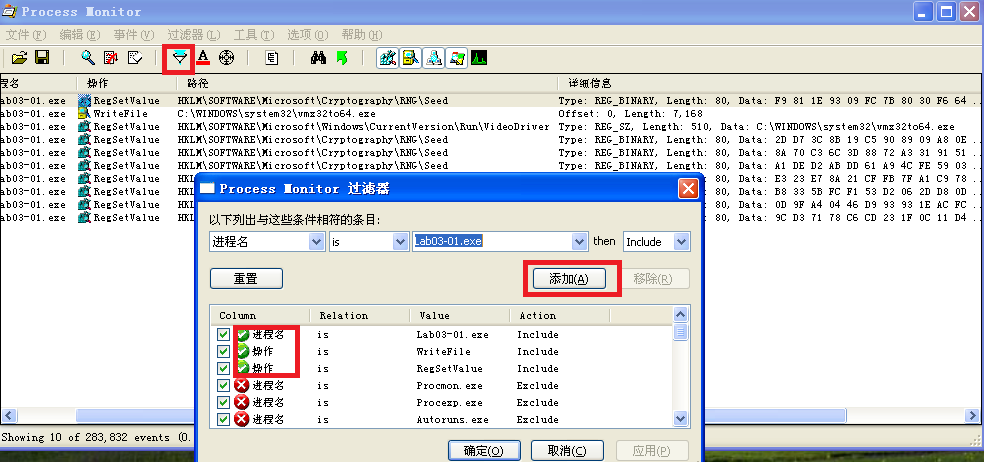Viewport: 984px width, 462px height.
Task: Click the Relation column header in filter list
Action: (x=360, y=316)
